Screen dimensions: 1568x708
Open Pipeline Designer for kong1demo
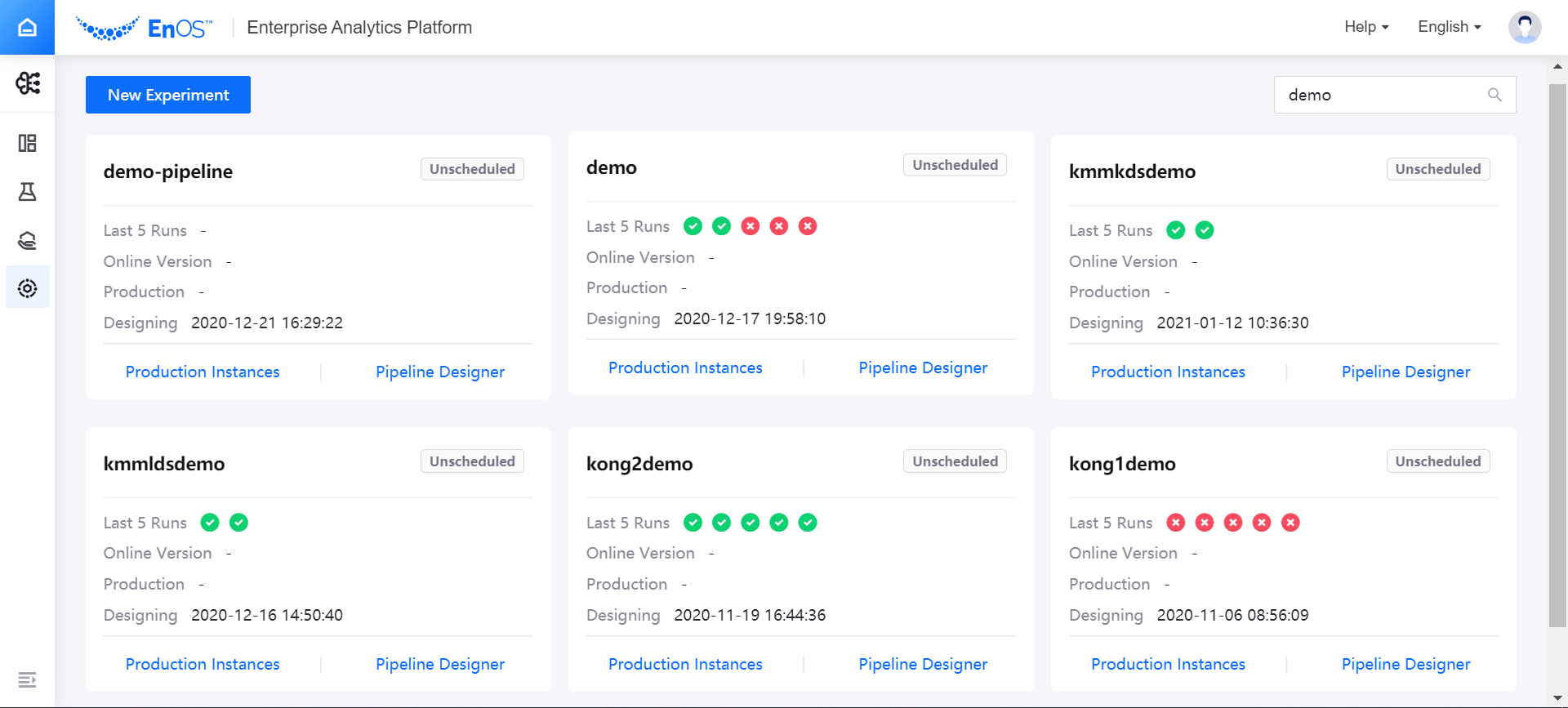pyautogui.click(x=1405, y=664)
